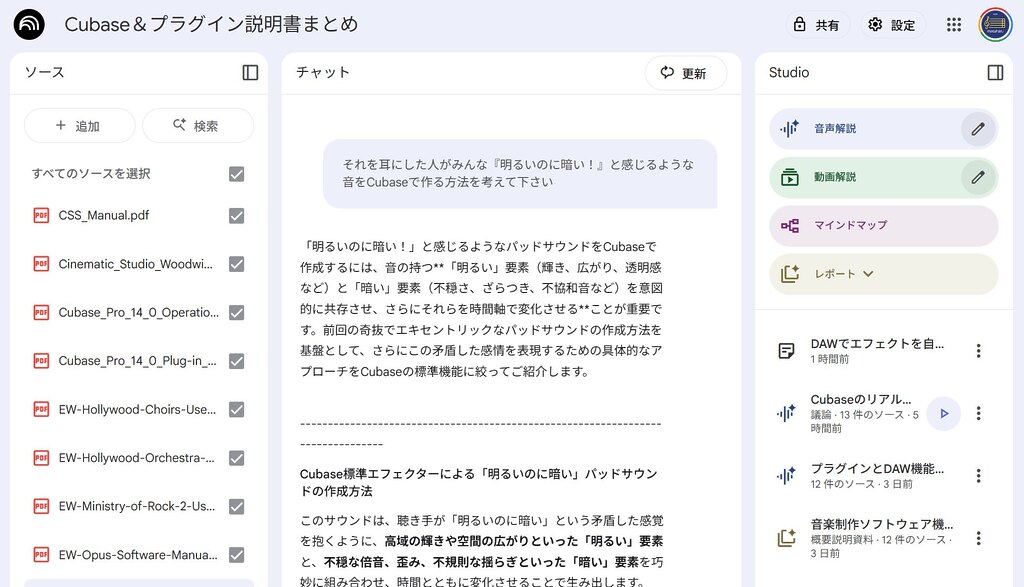This screenshot has height=587, width=1024.
Task: Click the 検索 search sources button
Action: coord(197,125)
